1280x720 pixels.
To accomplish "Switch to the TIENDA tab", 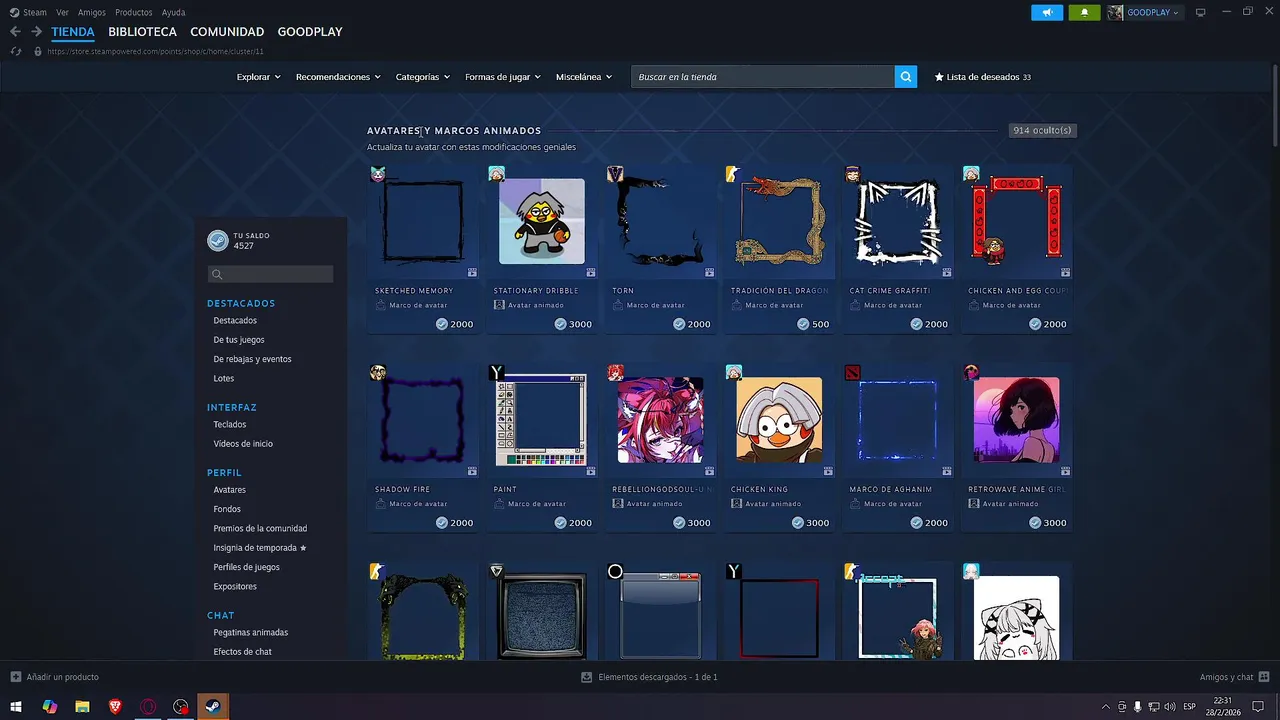I will 73,32.
